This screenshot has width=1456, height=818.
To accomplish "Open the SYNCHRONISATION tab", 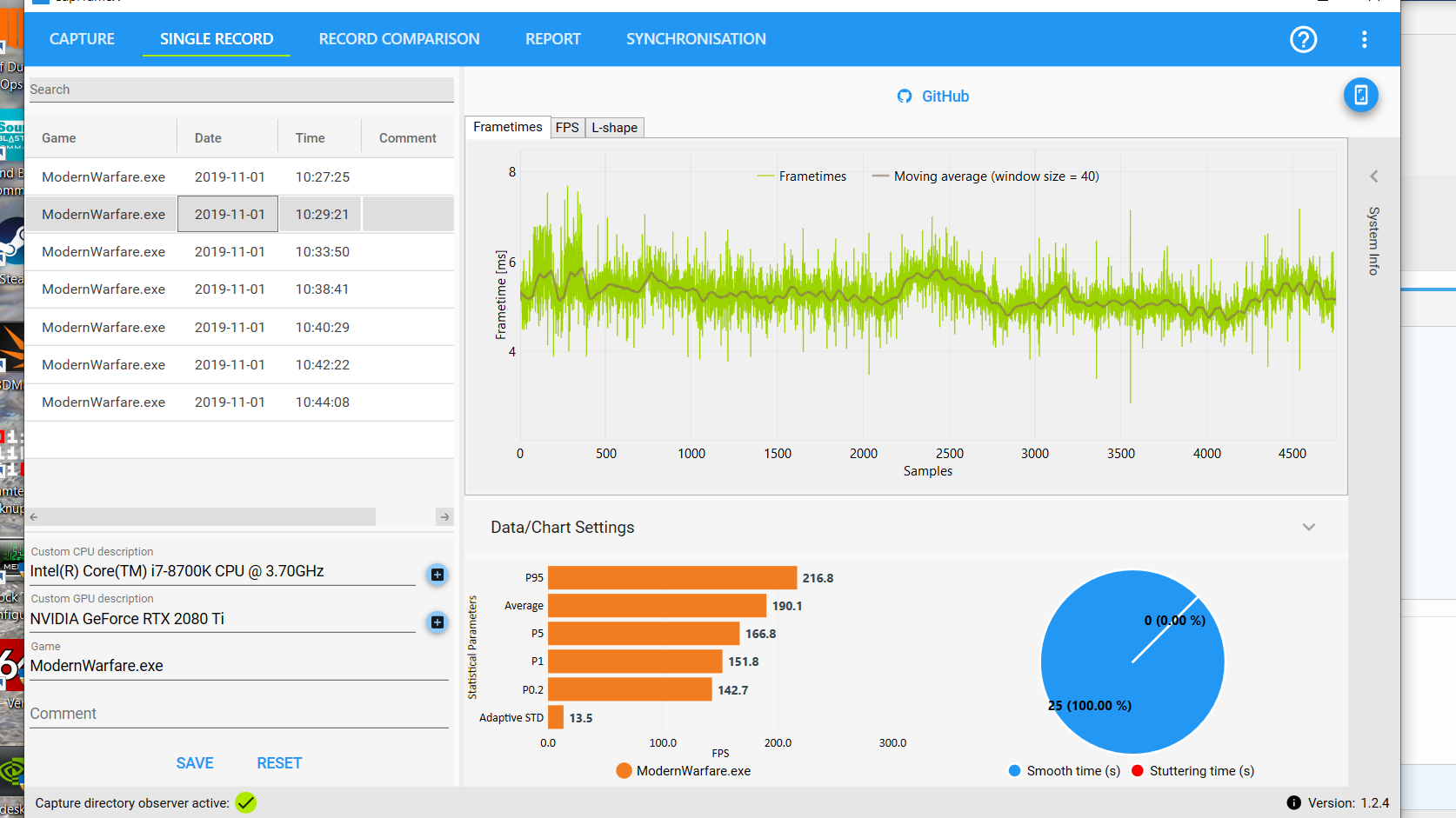I will click(696, 39).
